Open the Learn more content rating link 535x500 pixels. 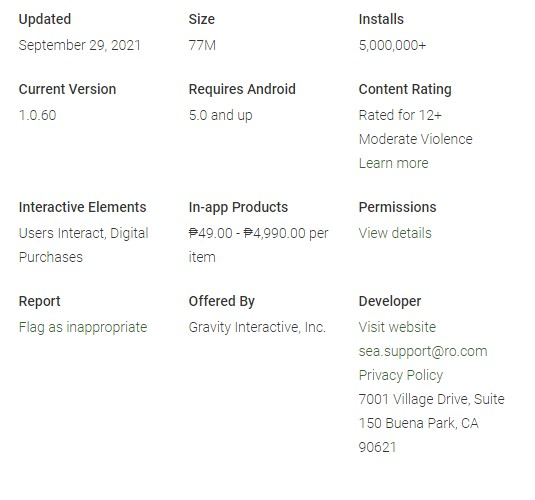point(393,163)
